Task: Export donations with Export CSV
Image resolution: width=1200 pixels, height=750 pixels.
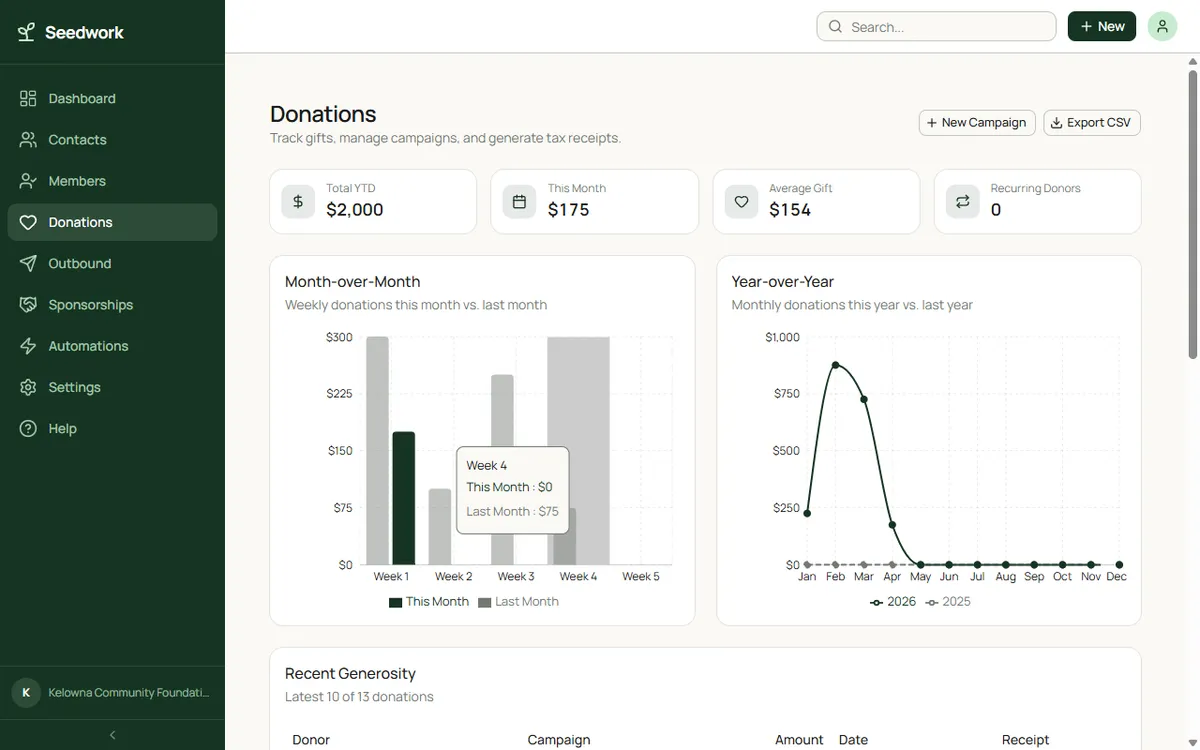Action: 1091,122
